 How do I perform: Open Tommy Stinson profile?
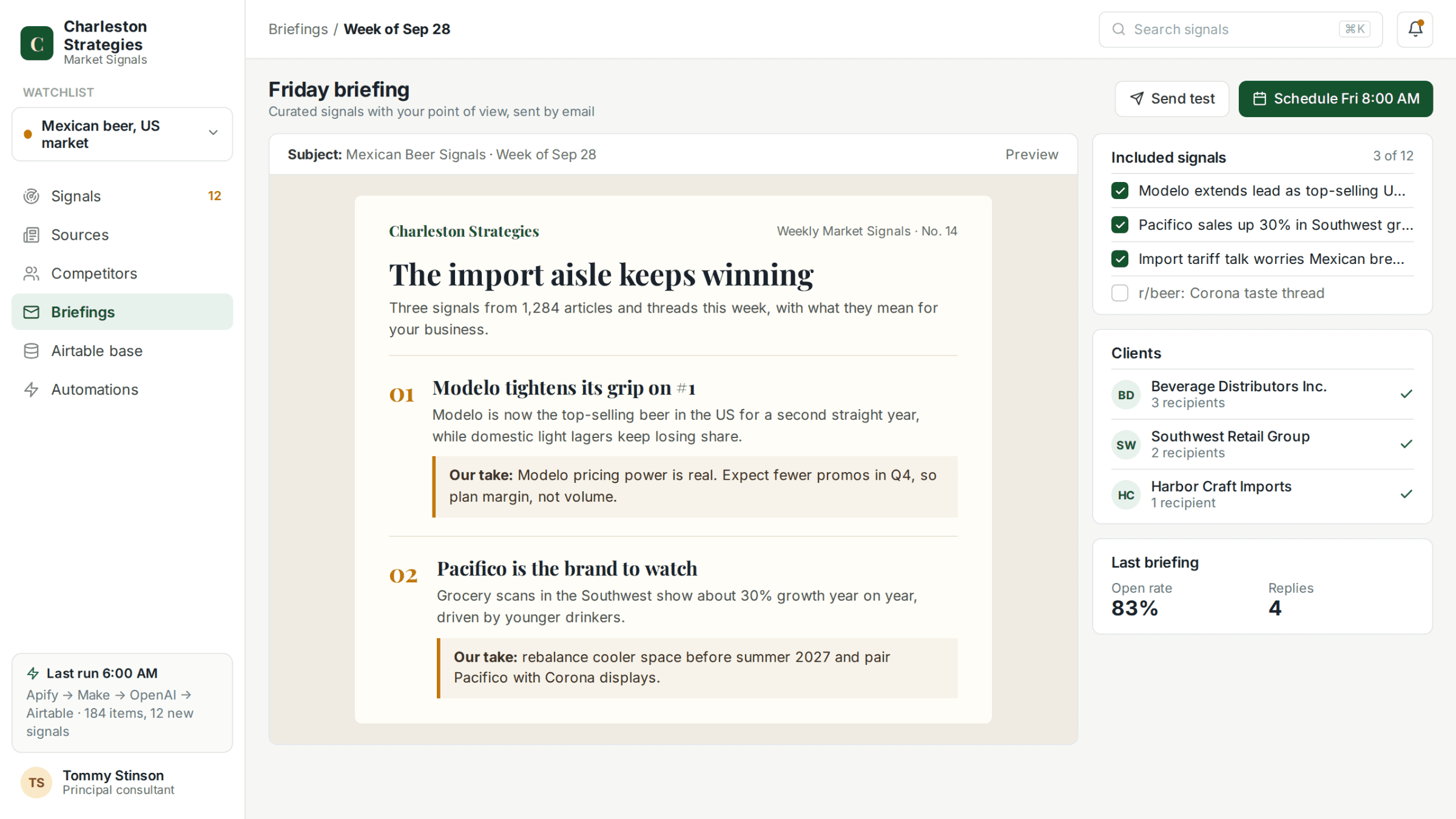click(122, 782)
